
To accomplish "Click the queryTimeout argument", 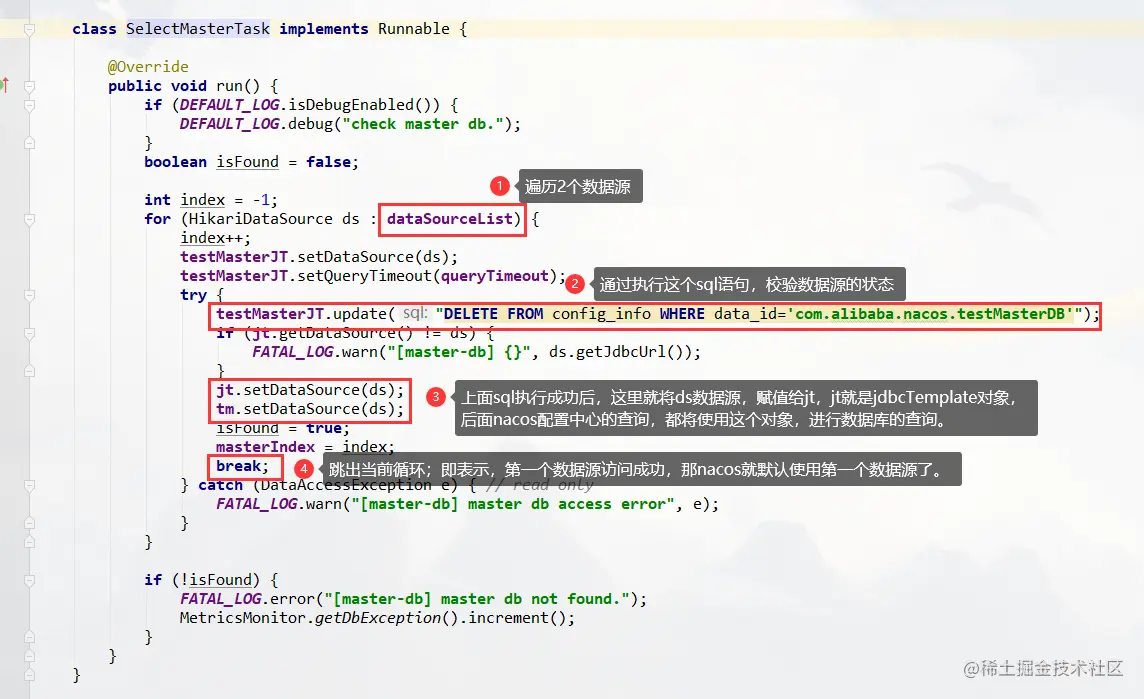I will click(x=495, y=276).
